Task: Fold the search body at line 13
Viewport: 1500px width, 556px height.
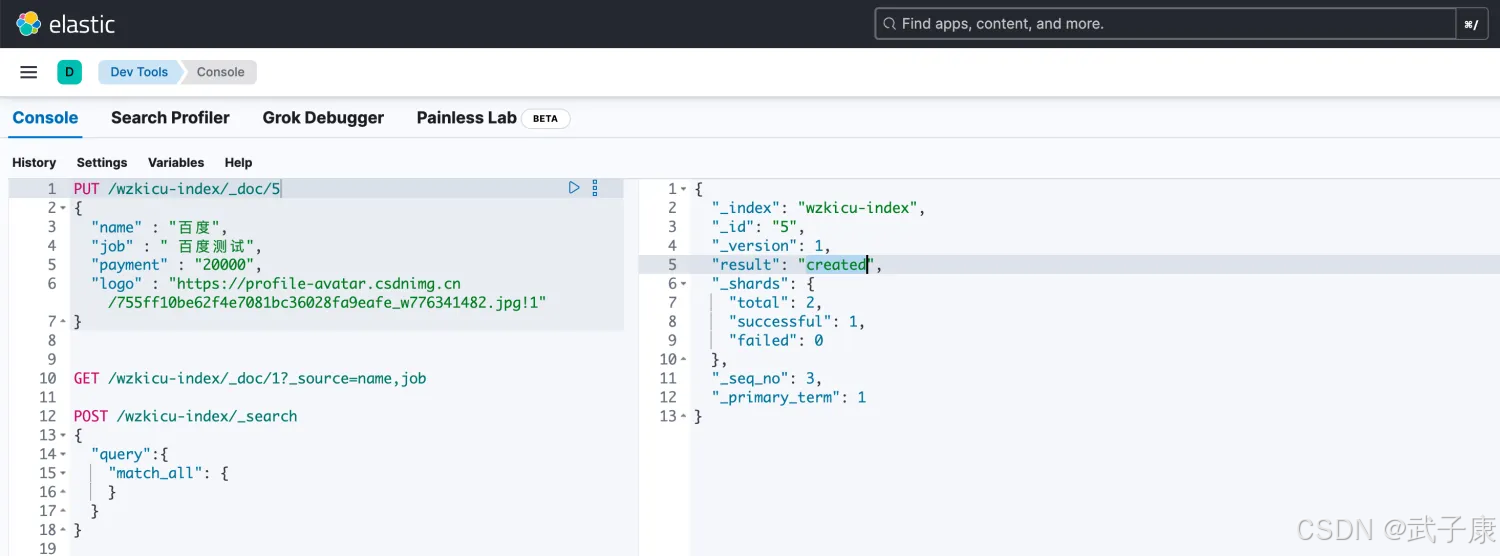Action: pos(64,435)
